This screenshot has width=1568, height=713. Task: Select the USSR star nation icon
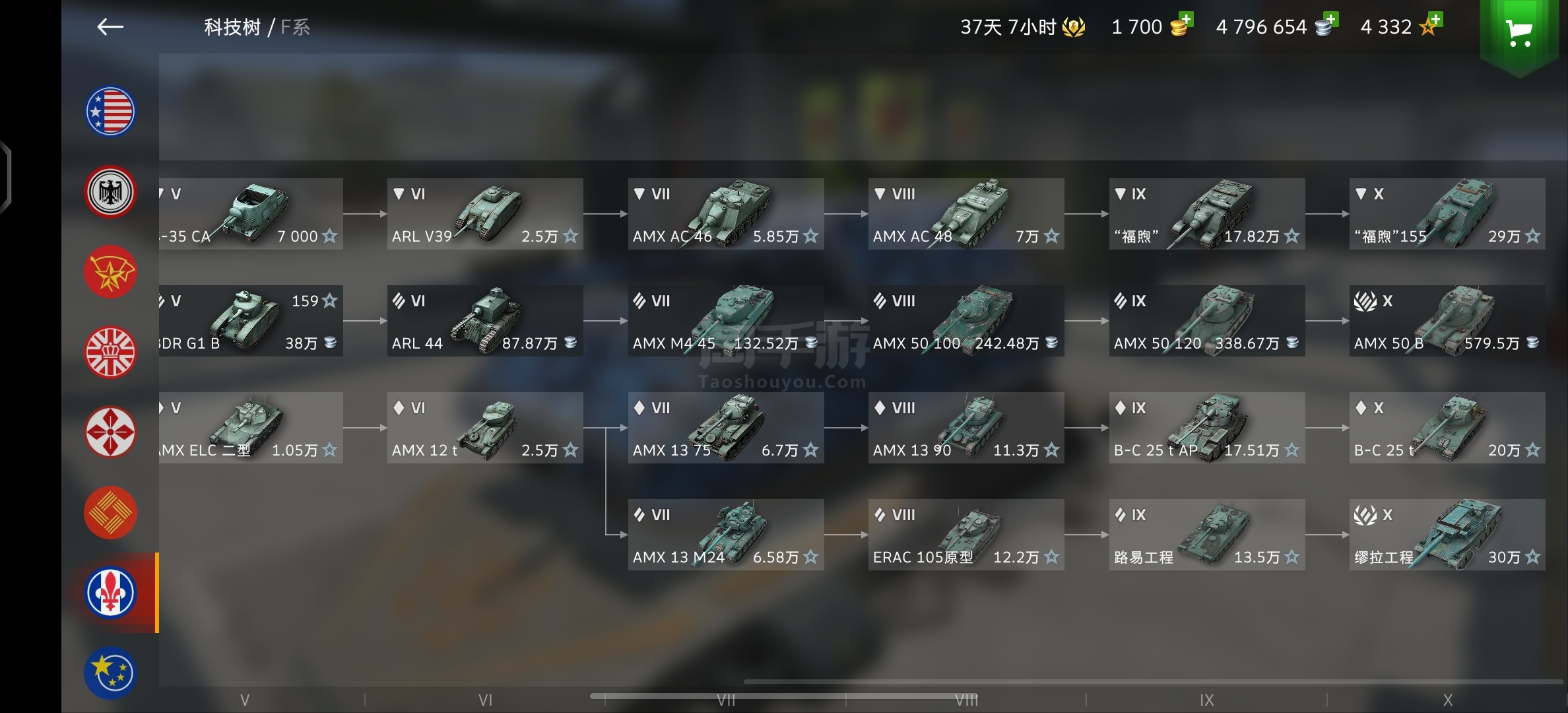pos(110,272)
